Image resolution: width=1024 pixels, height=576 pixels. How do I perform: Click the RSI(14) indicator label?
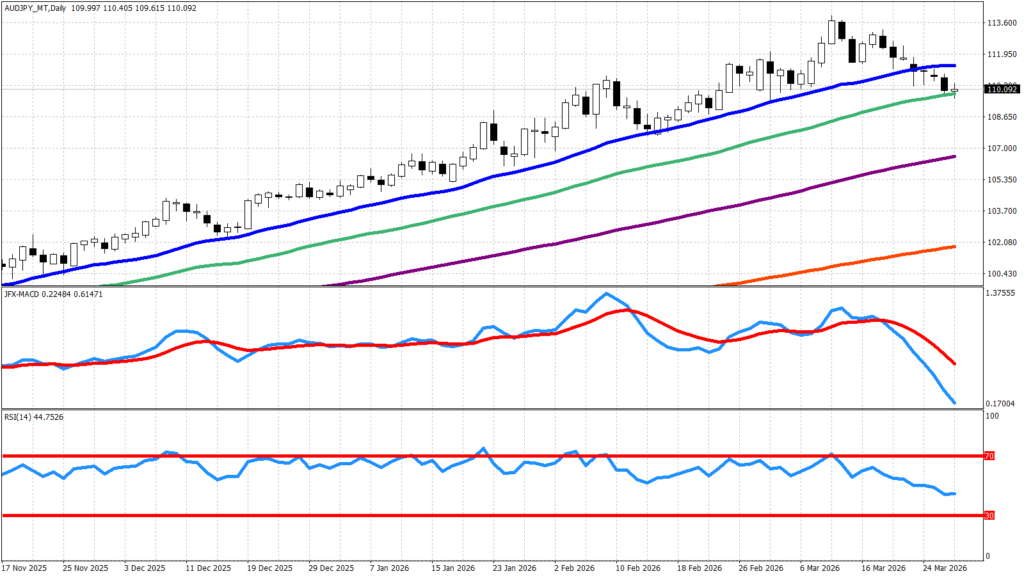tap(19, 419)
